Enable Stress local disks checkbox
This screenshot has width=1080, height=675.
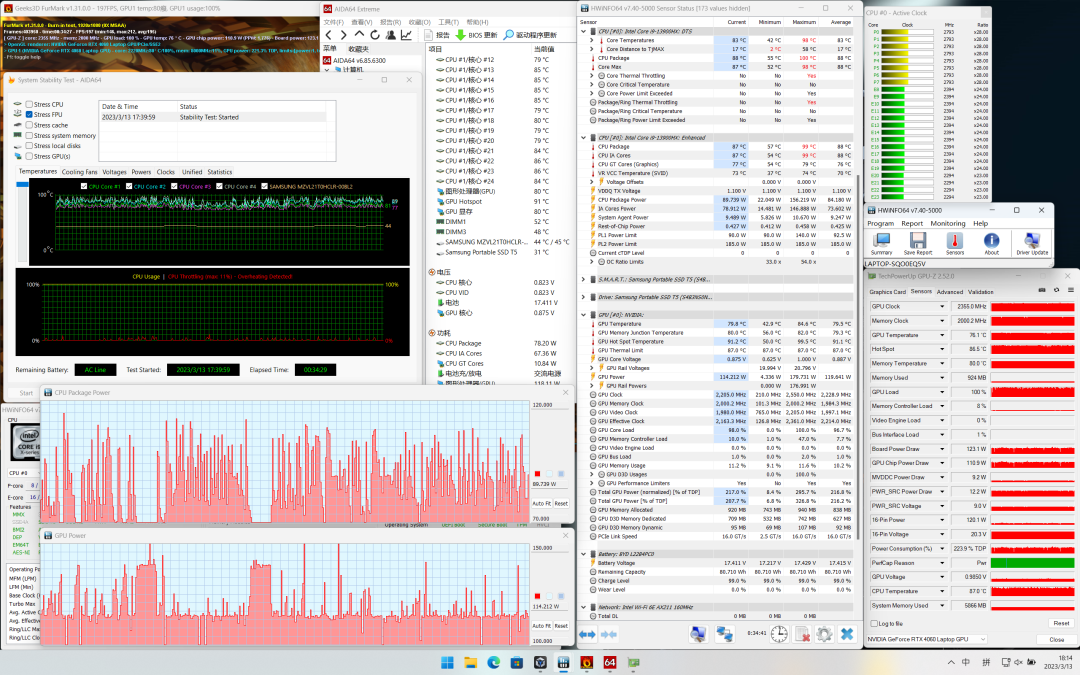point(29,146)
